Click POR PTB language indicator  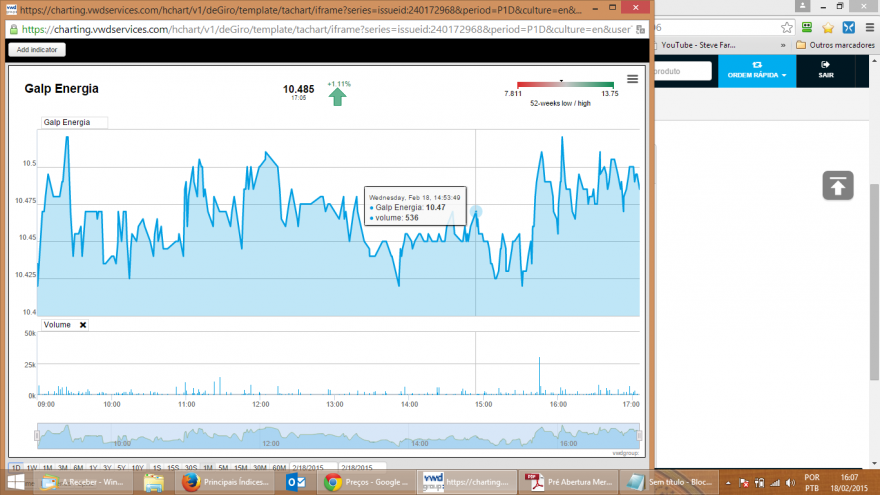tap(812, 483)
